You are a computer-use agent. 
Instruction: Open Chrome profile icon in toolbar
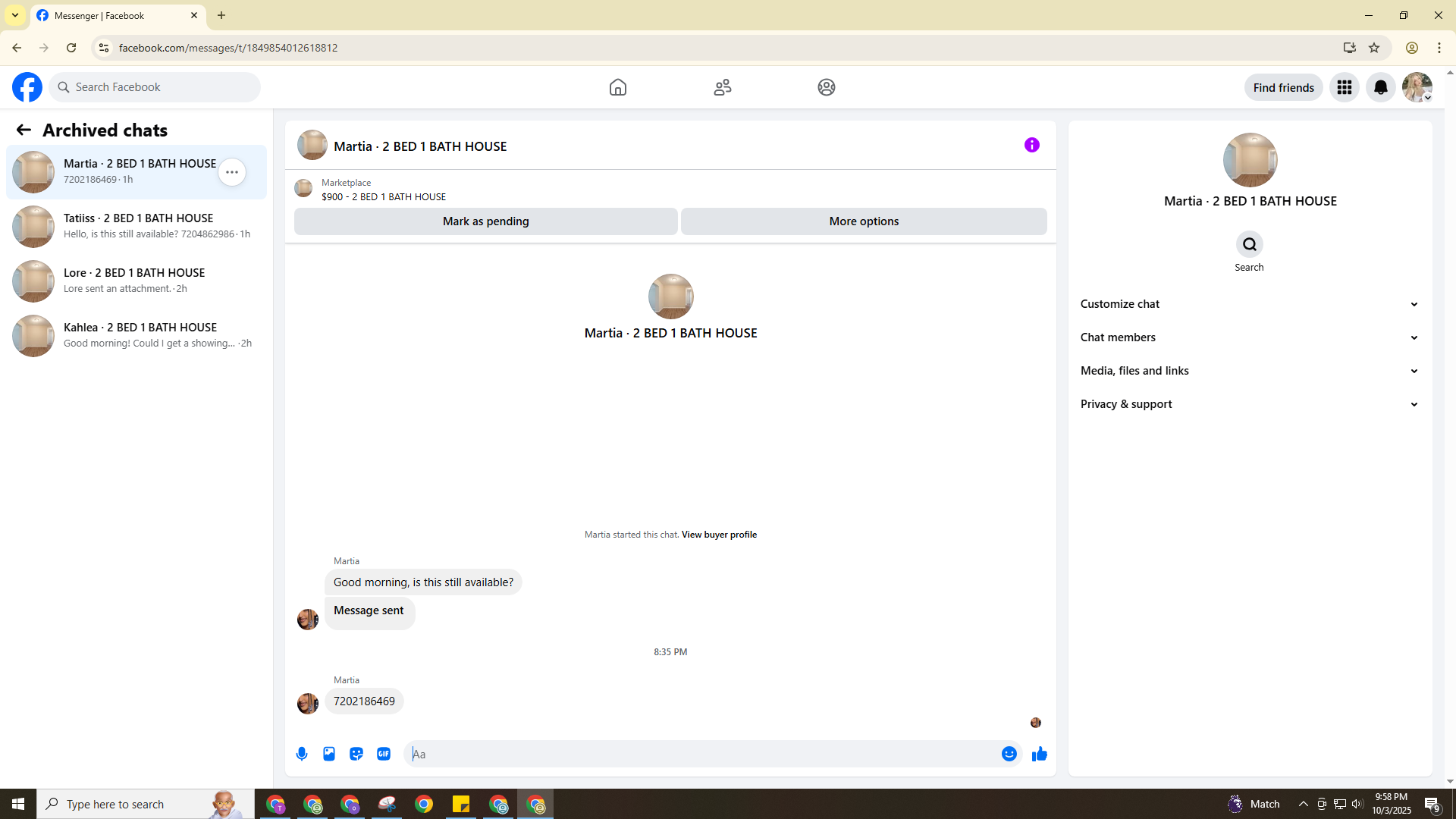(1412, 48)
